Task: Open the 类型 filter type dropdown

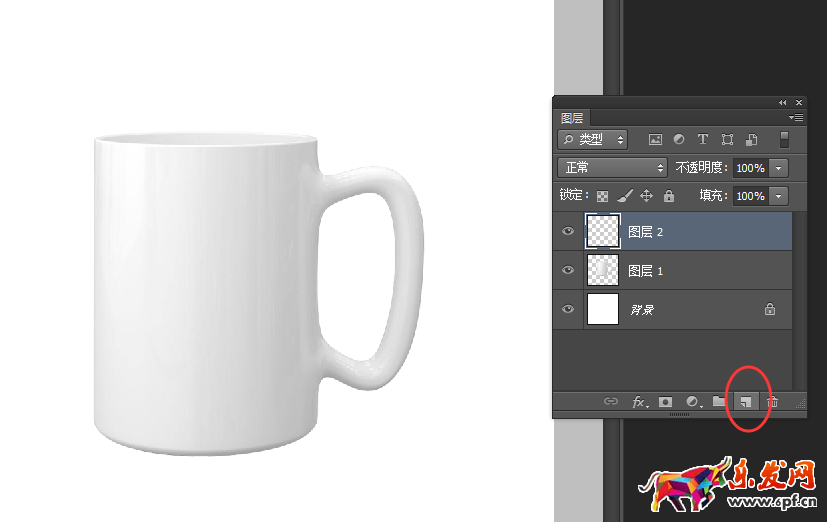Action: 592,140
